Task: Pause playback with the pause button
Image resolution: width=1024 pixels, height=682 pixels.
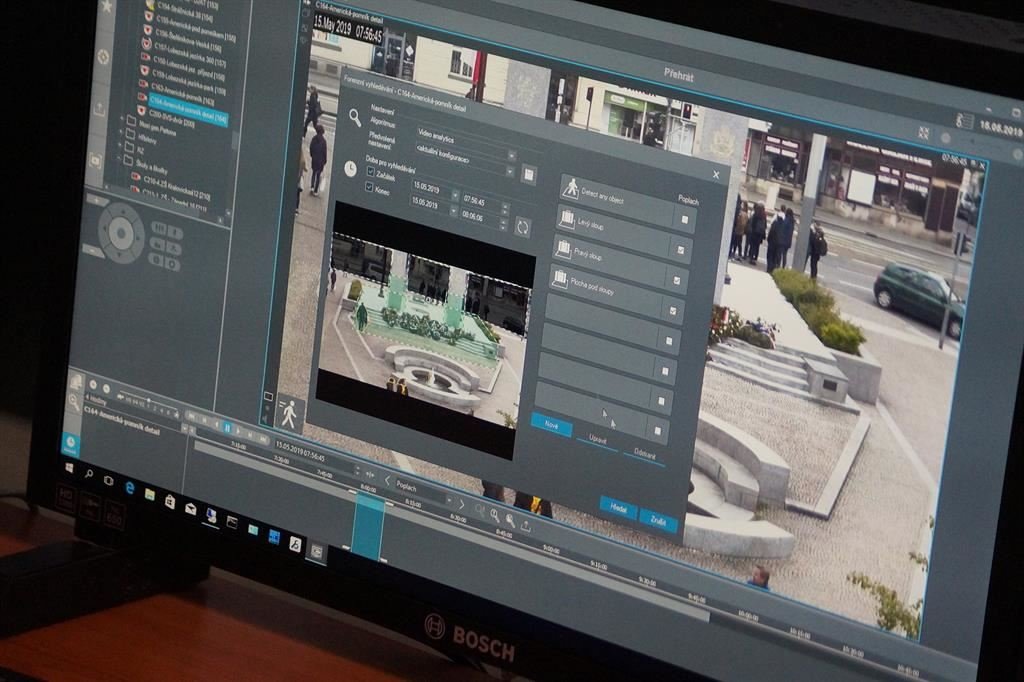Action: coord(227,428)
